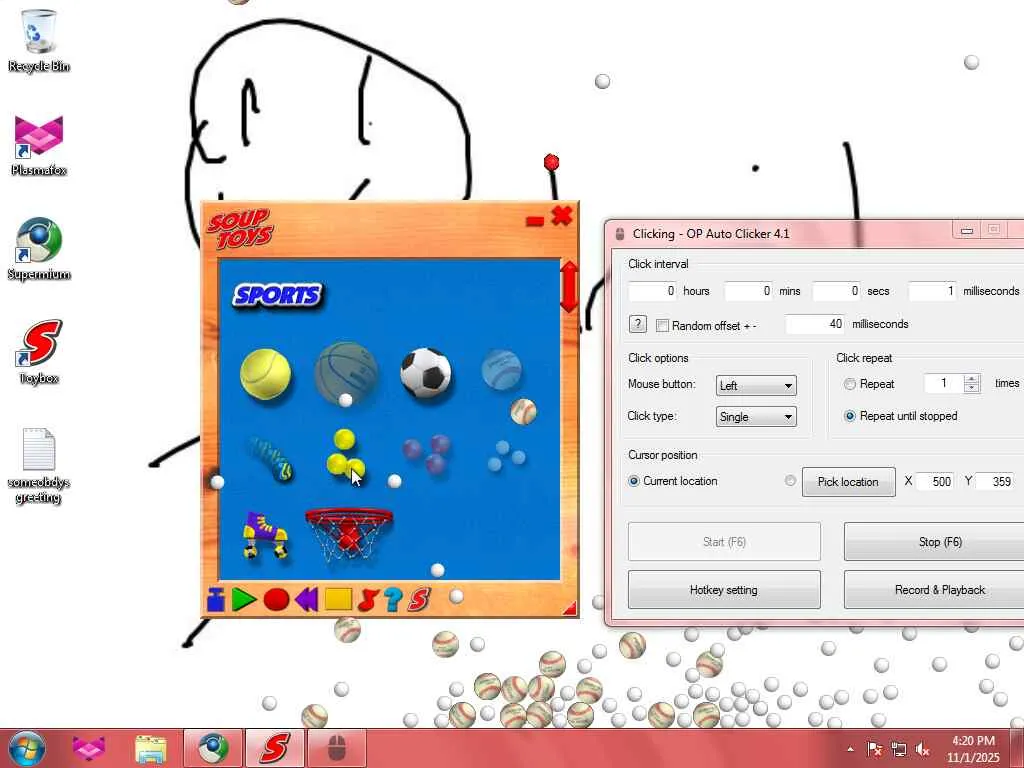Click the X coordinate field
The image size is (1024, 768).
(x=935, y=481)
